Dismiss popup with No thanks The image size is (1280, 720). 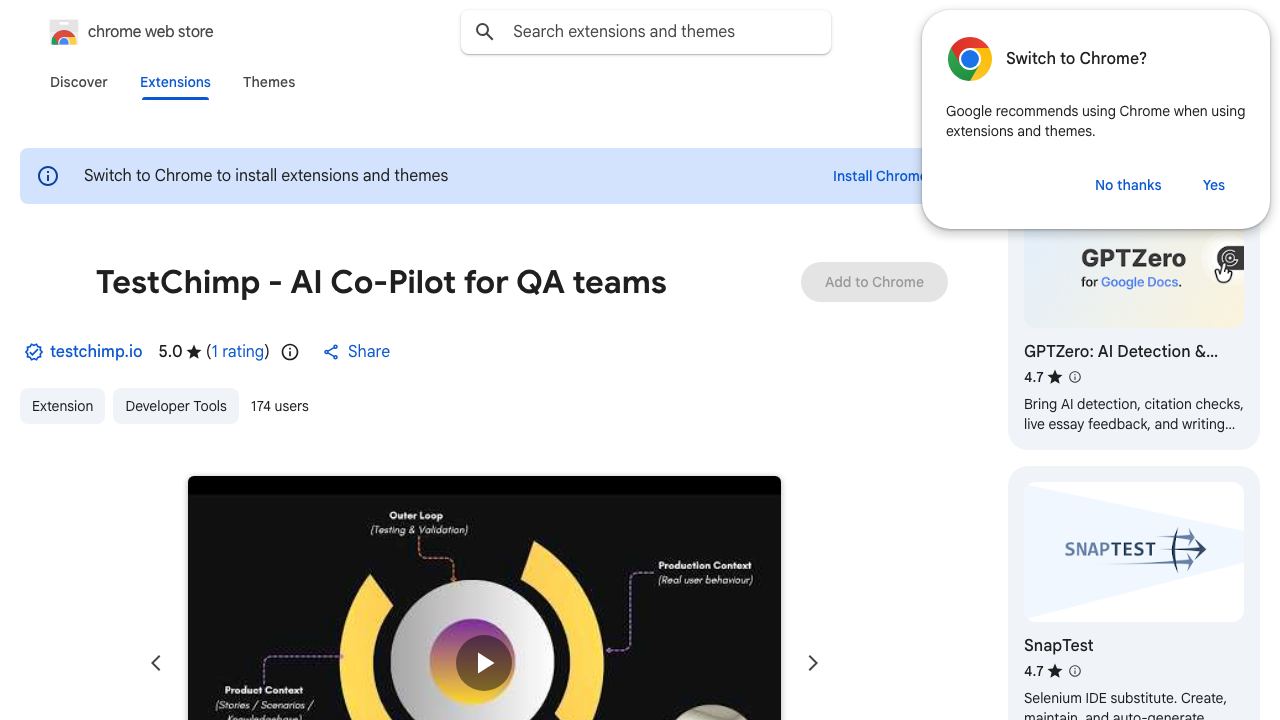click(1128, 185)
